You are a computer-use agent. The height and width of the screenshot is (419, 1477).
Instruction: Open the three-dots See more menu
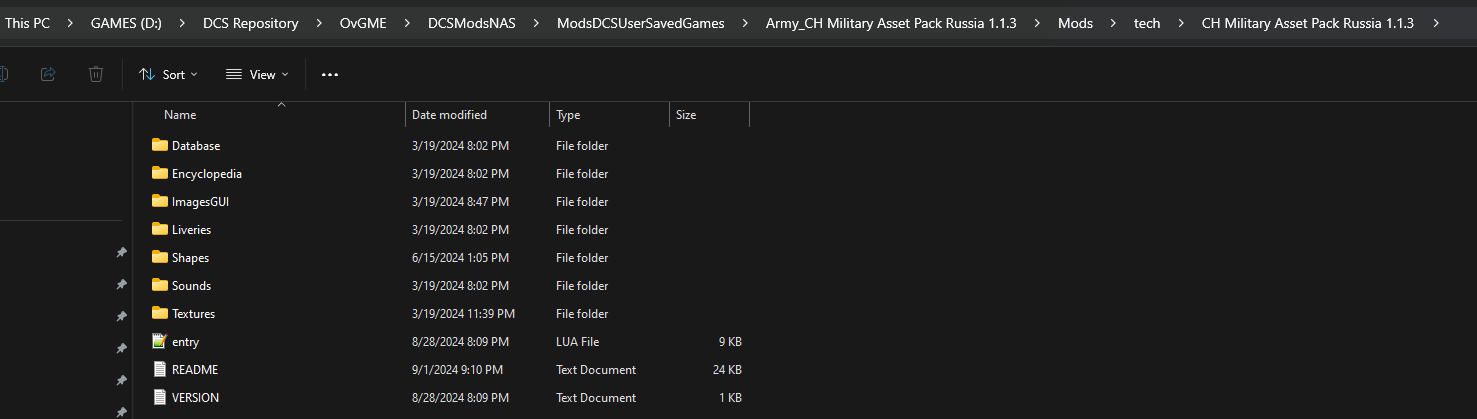pyautogui.click(x=330, y=74)
